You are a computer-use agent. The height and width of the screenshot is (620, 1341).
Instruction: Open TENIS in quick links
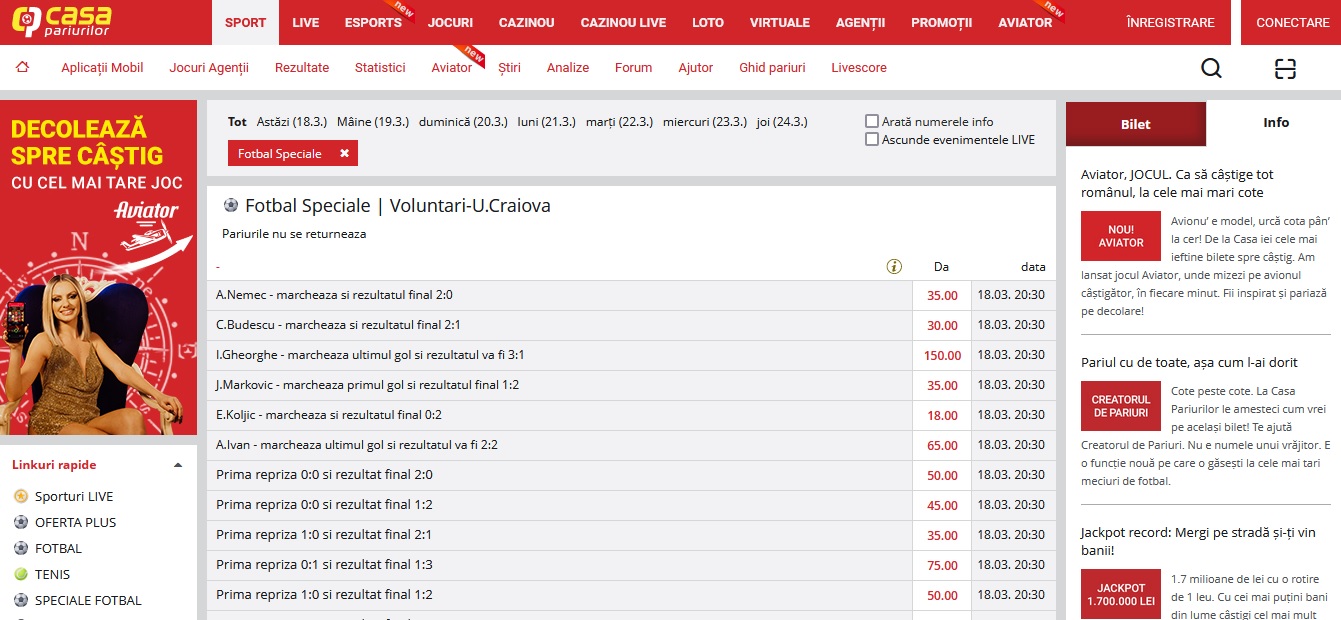click(52, 574)
